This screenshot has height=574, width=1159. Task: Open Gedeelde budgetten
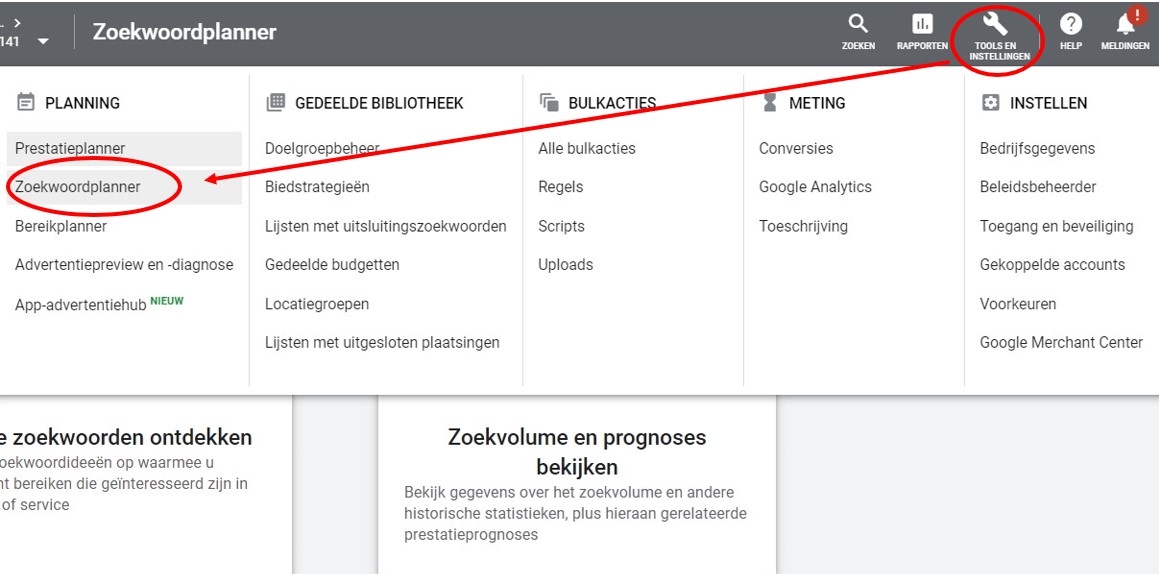click(x=333, y=264)
